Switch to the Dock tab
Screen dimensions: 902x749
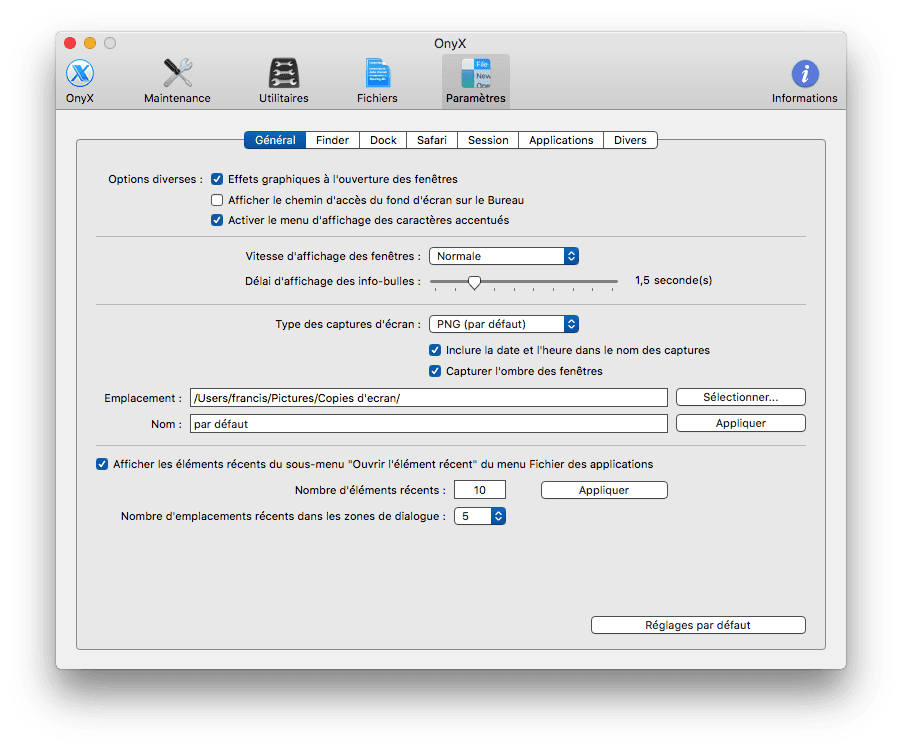pos(383,140)
